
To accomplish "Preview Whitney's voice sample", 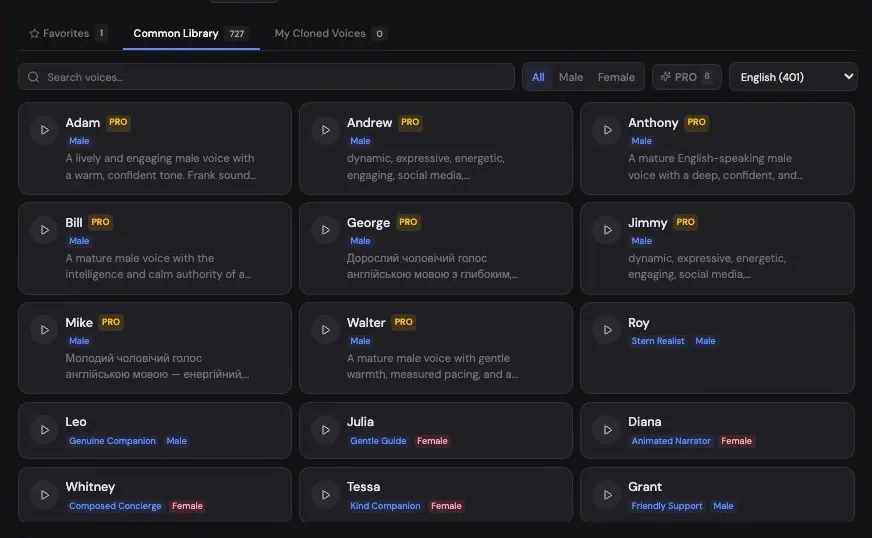I will [x=44, y=495].
